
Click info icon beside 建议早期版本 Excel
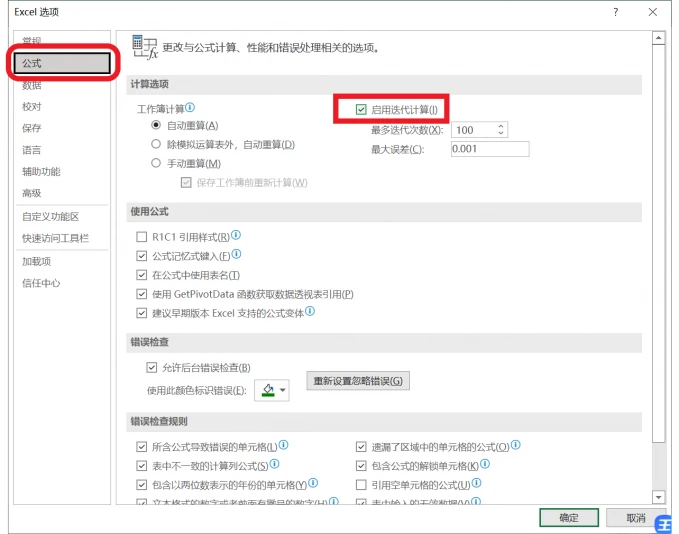[x=310, y=311]
